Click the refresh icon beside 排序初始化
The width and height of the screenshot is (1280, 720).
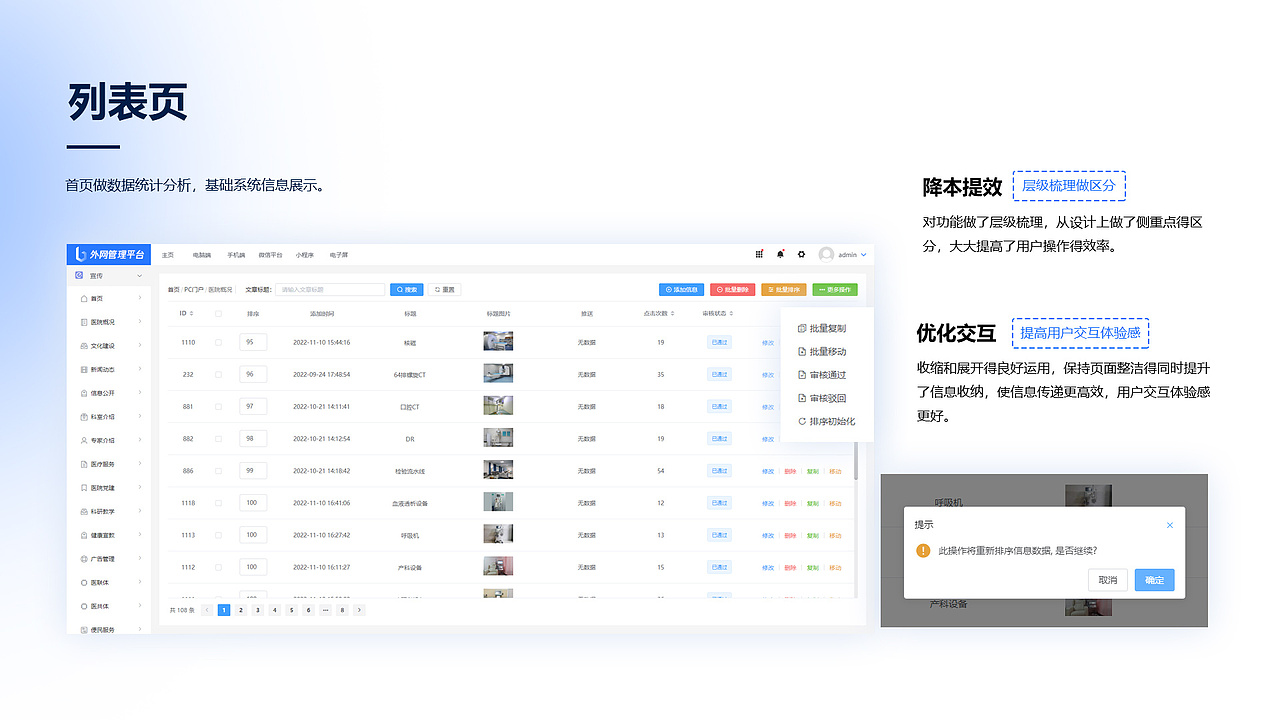pos(802,421)
